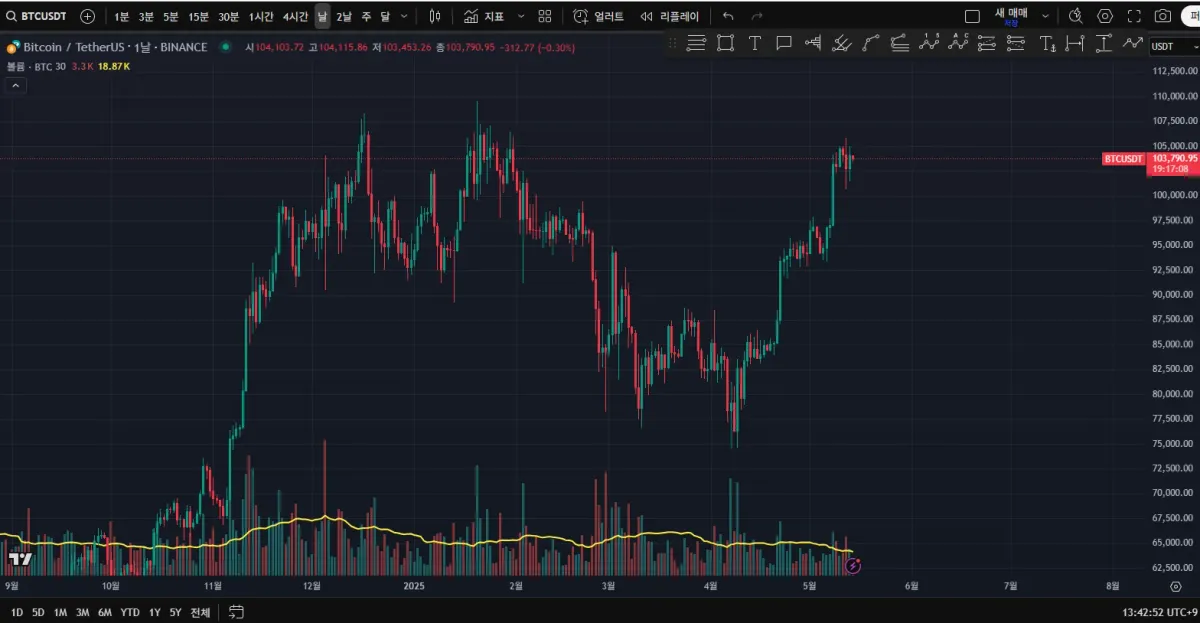The width and height of the screenshot is (1200, 623).
Task: Select the fixed range volume profile tool
Action: click(813, 43)
